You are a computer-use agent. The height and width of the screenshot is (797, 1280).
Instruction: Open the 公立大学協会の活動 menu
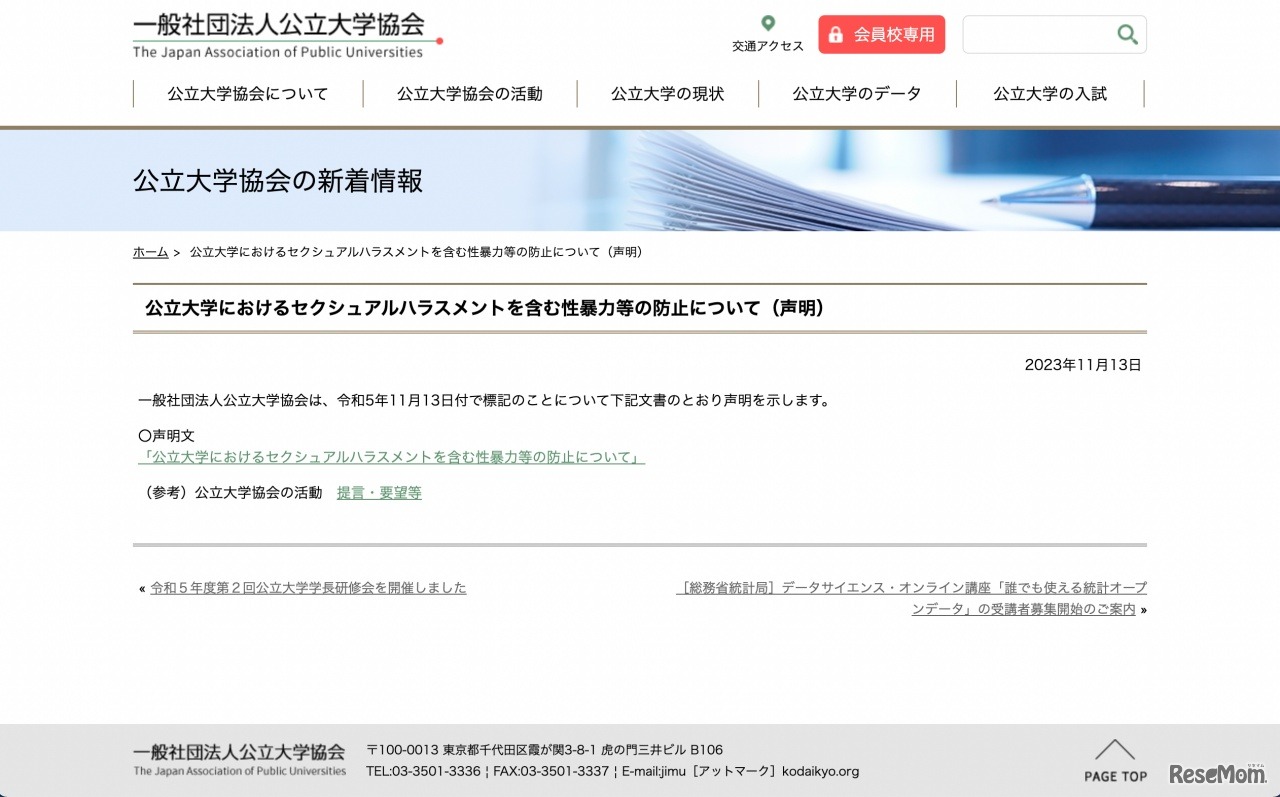click(469, 93)
